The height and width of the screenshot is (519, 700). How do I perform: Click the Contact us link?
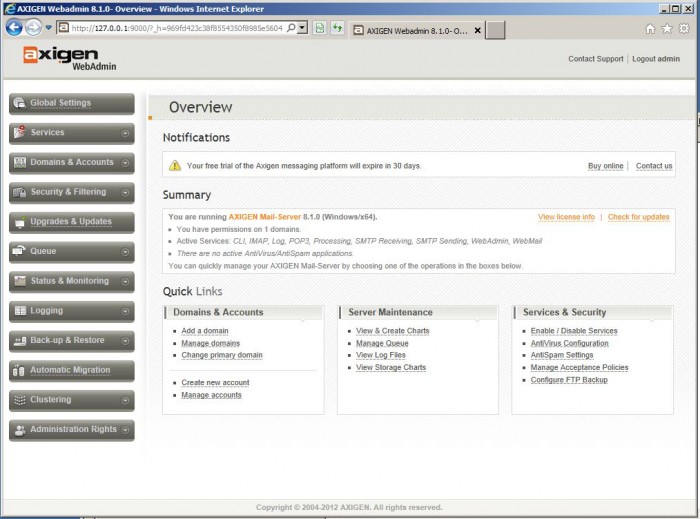point(654,166)
